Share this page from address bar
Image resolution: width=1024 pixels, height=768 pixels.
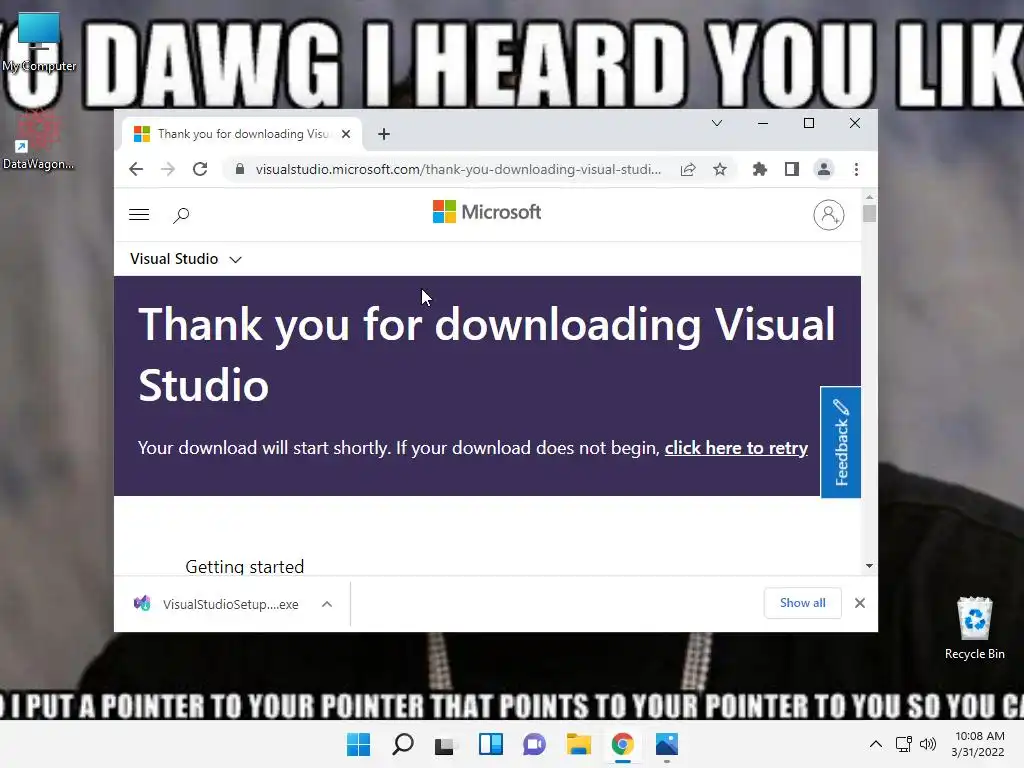tap(688, 170)
